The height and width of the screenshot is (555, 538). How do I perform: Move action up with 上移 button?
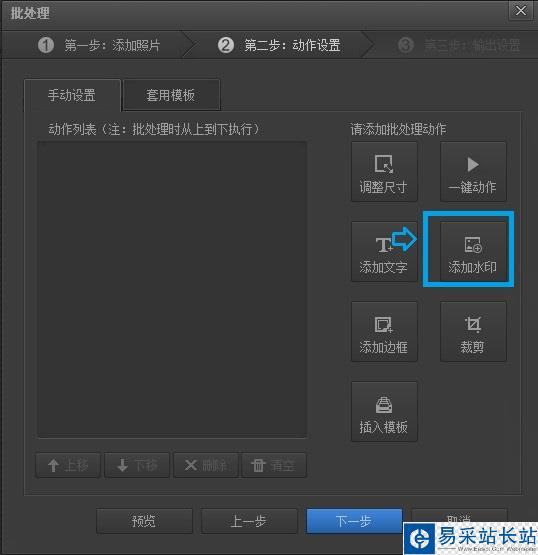pos(68,465)
